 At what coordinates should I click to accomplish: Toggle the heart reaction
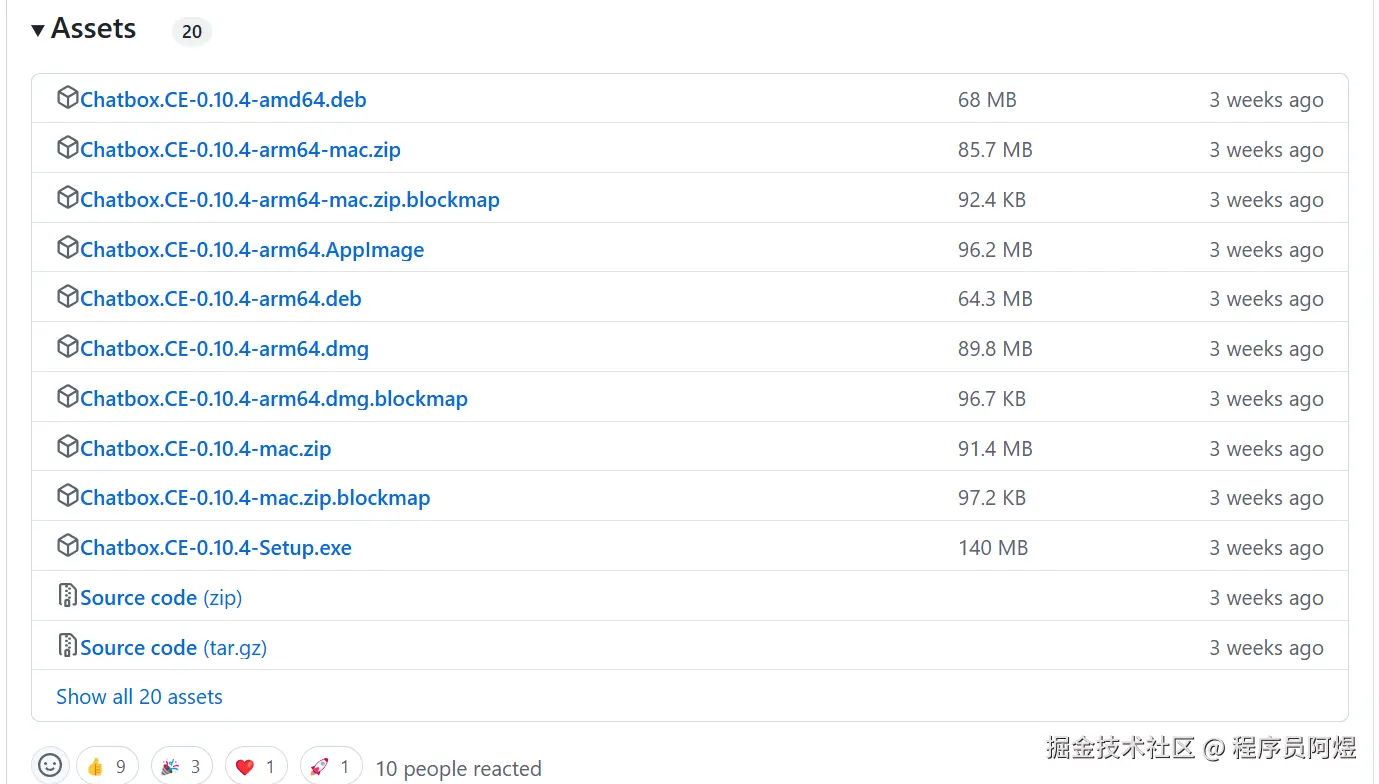click(256, 767)
